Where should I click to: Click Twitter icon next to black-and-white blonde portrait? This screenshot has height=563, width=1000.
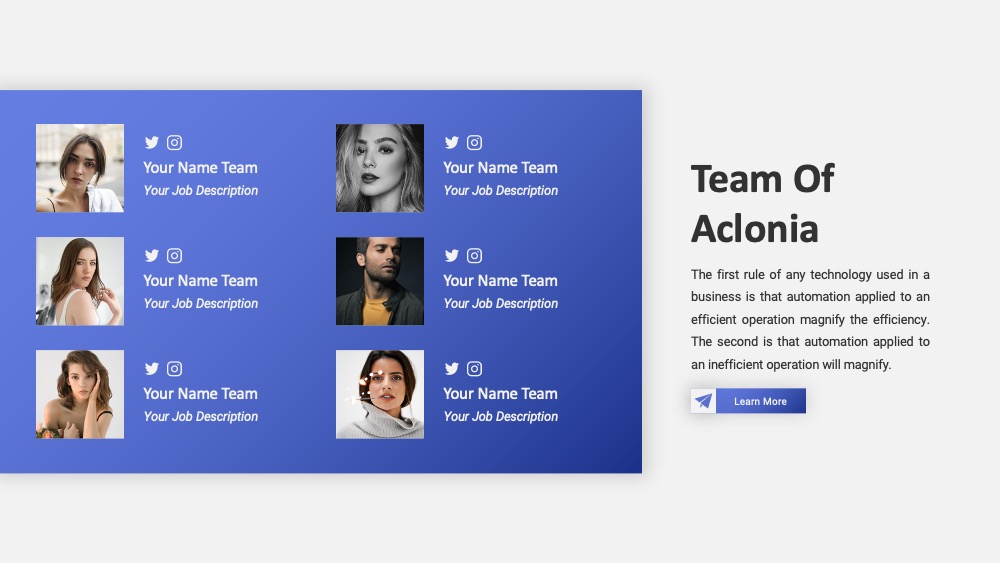452,142
